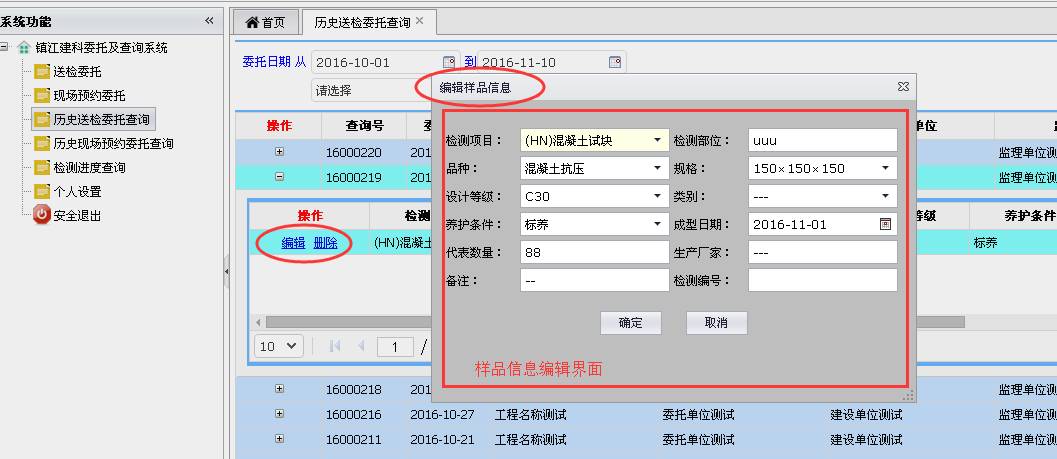This screenshot has height=459, width=1057.
Task: Go to first page in pager
Action: tap(335, 346)
